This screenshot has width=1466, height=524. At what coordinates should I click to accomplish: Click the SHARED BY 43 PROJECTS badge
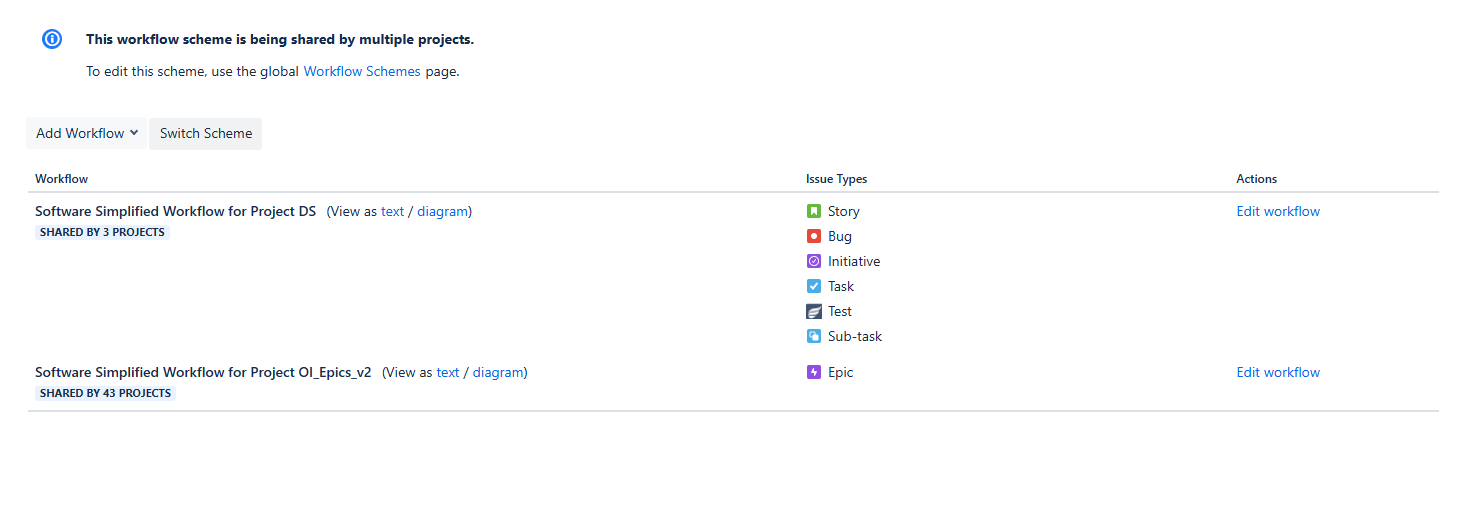click(105, 393)
